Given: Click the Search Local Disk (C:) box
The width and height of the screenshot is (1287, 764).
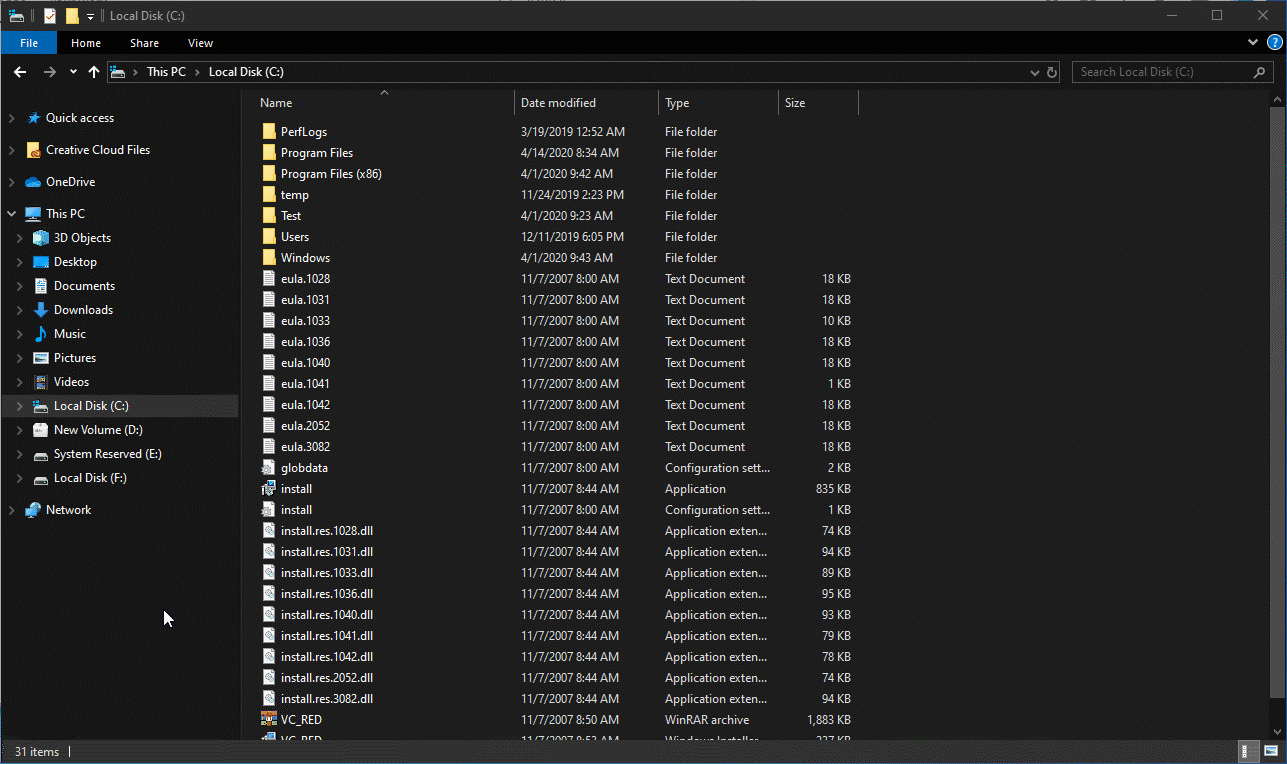Looking at the screenshot, I should click(x=1160, y=72).
